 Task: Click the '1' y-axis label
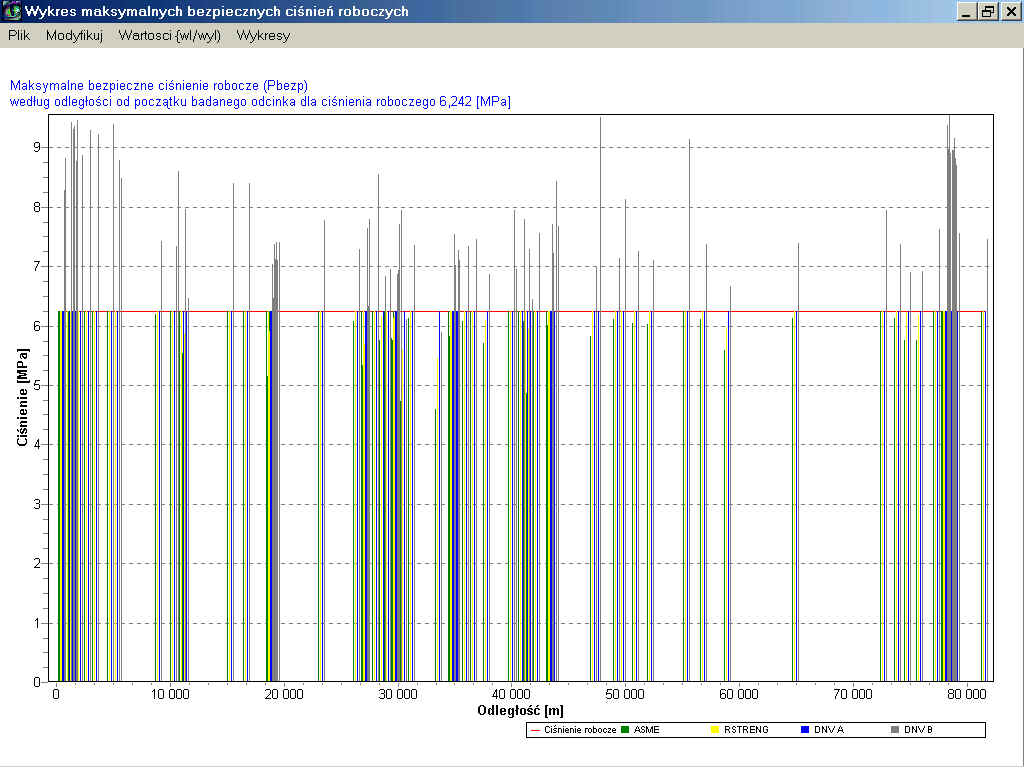(x=37, y=623)
